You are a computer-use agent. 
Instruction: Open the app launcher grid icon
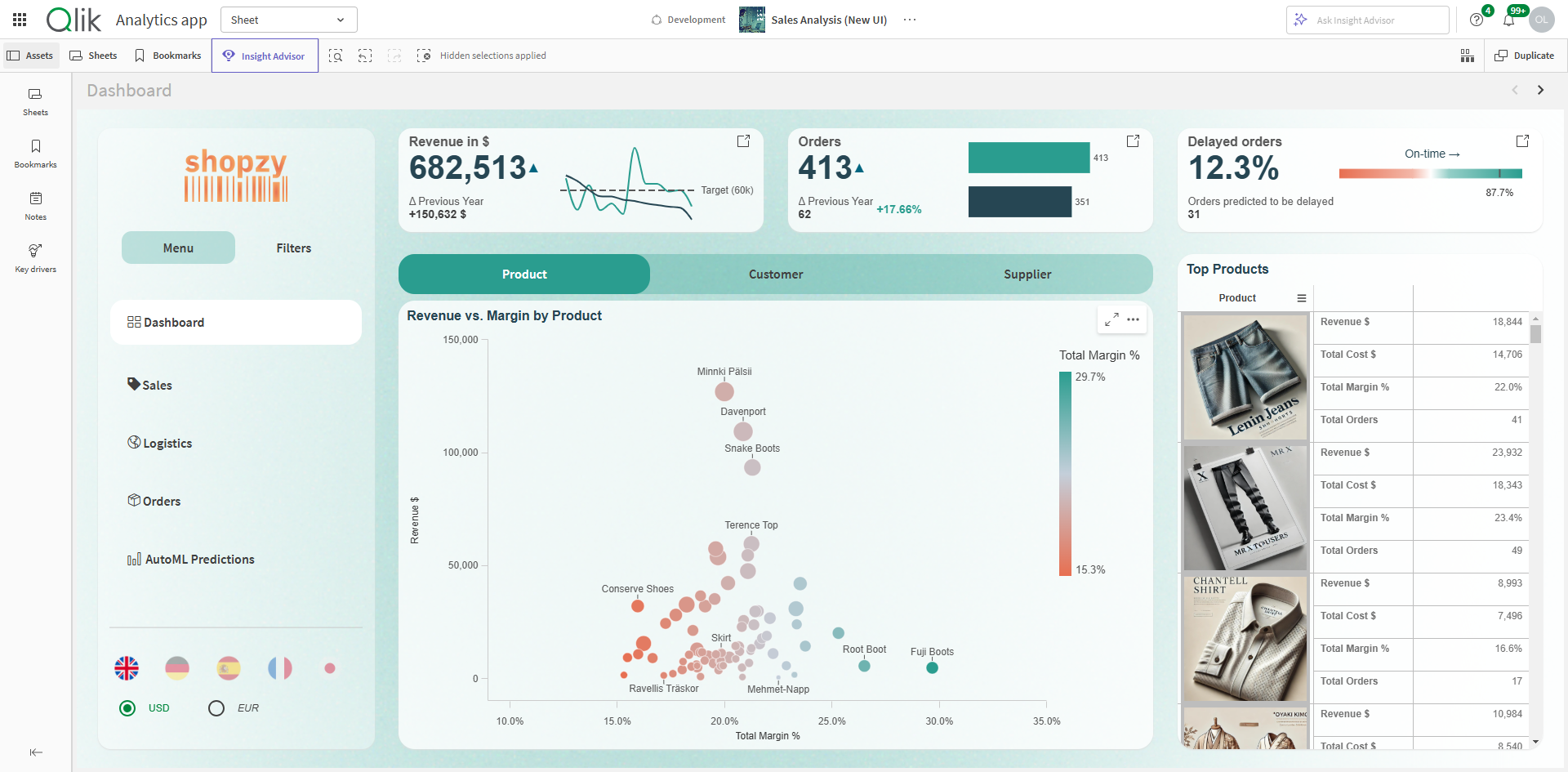point(20,20)
